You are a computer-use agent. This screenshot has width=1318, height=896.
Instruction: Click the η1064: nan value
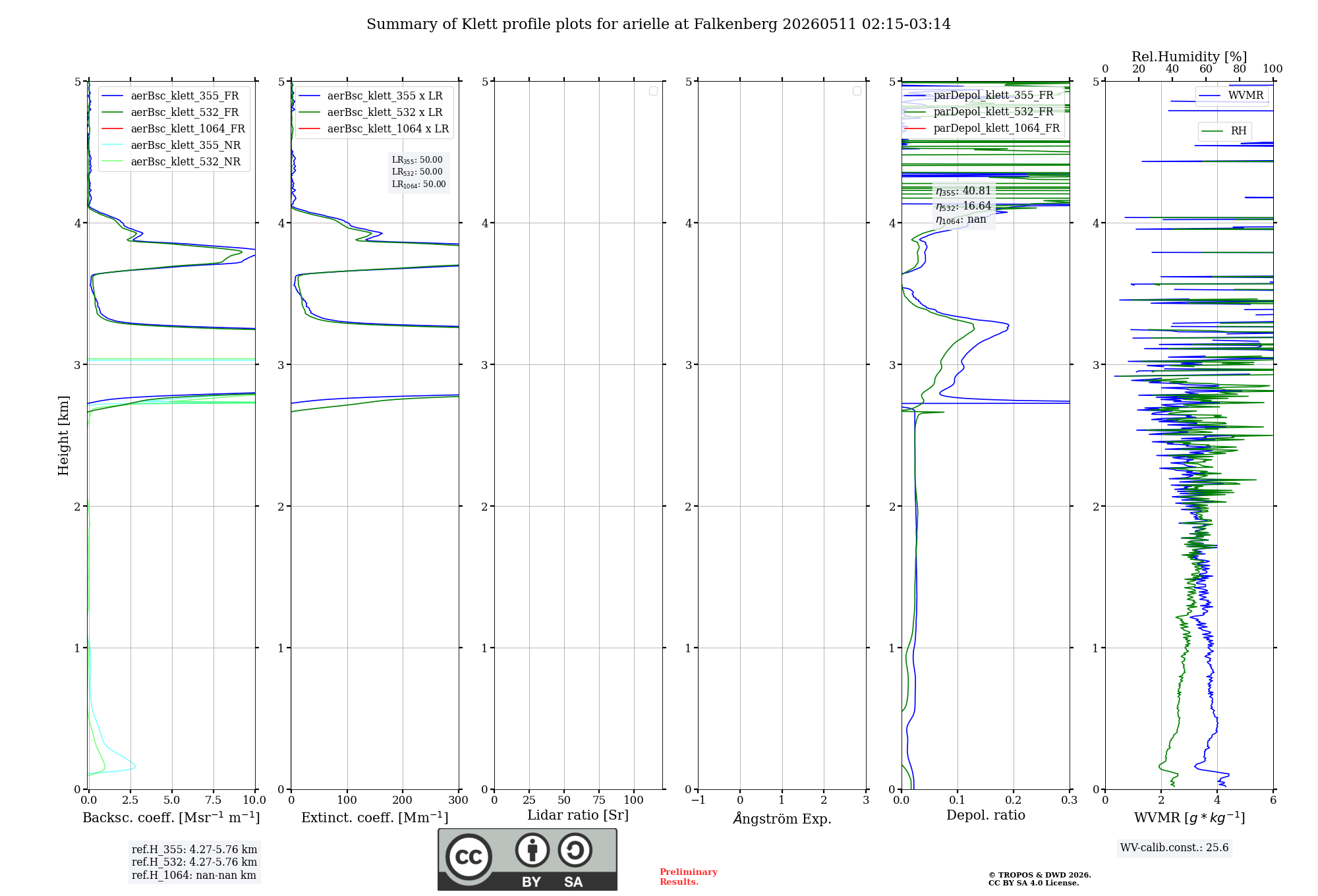coord(961,220)
